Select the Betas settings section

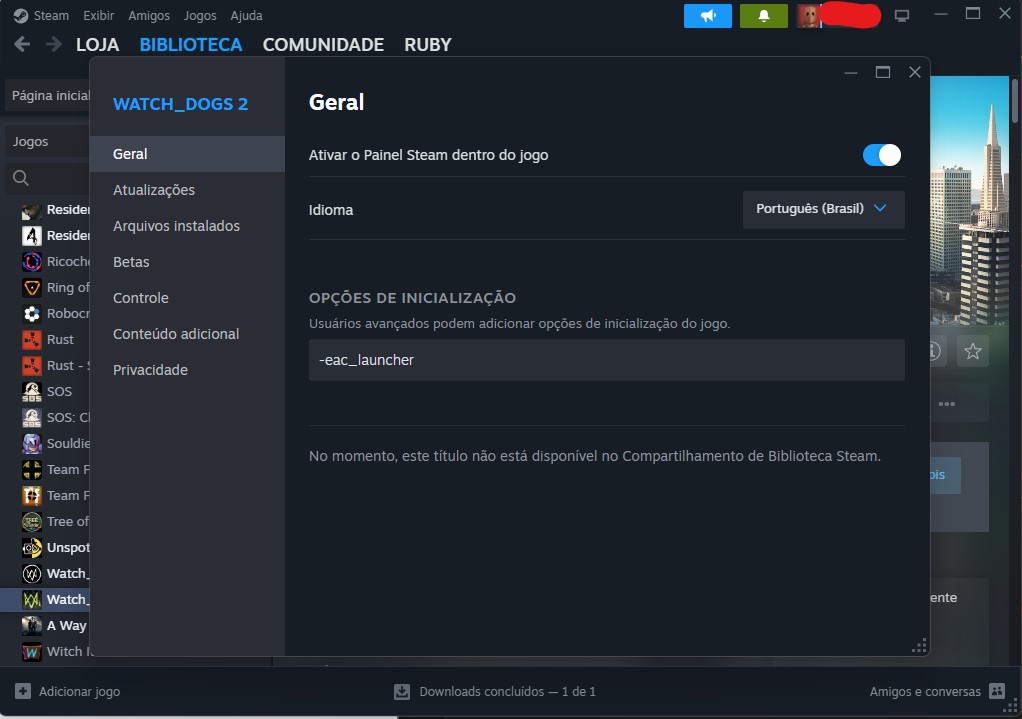click(x=187, y=261)
